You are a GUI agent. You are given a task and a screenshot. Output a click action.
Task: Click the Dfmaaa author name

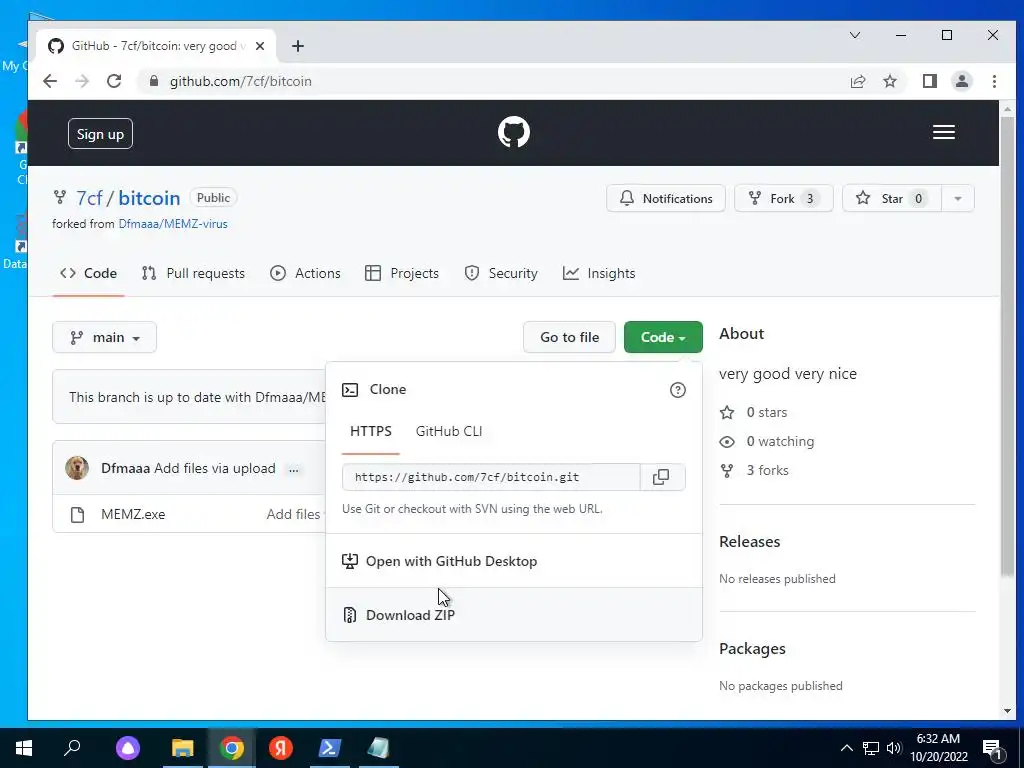(x=125, y=468)
